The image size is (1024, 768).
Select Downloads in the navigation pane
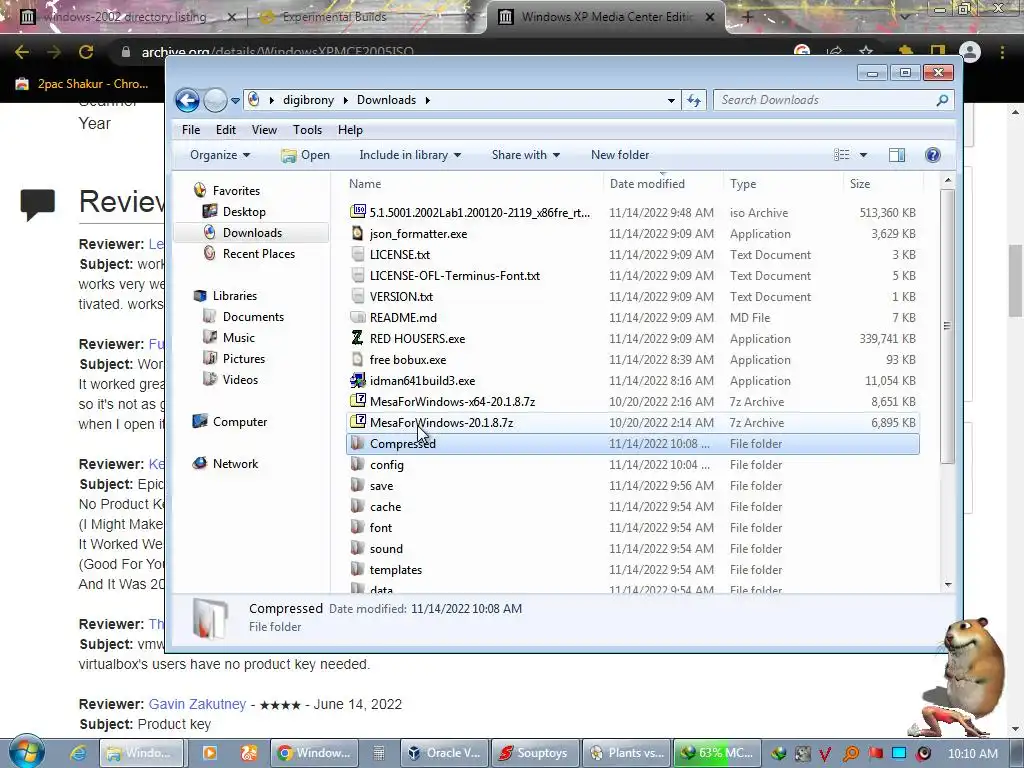(252, 232)
